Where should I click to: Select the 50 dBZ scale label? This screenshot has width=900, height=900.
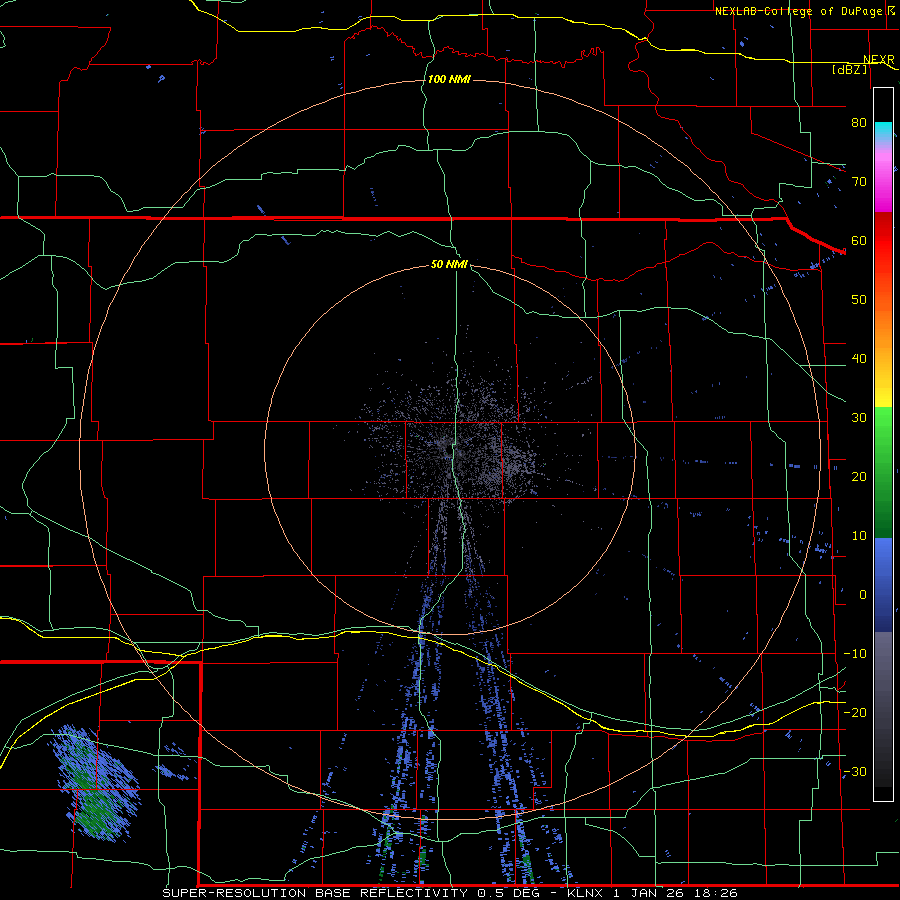click(859, 300)
